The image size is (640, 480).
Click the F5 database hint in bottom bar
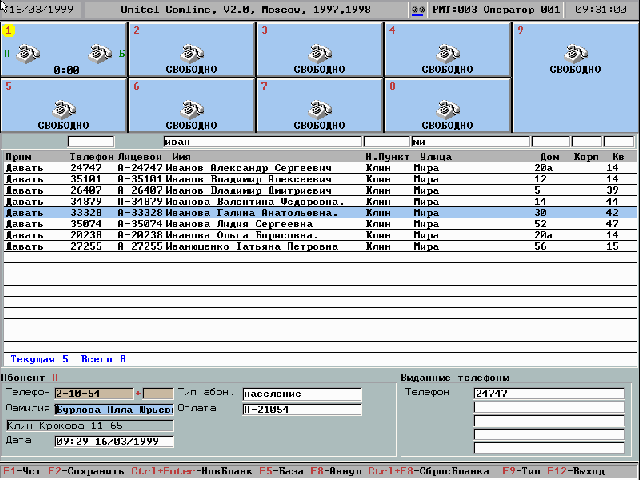tap(281, 471)
